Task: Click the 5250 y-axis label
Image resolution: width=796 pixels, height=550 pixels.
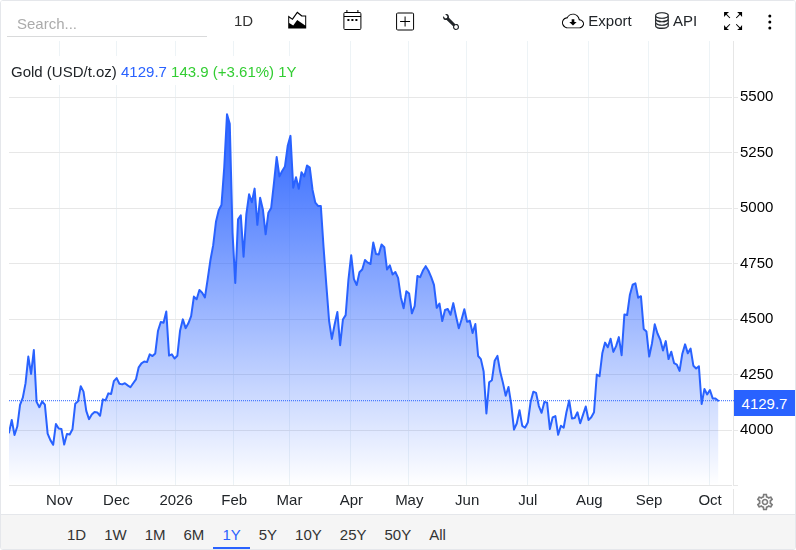Action: [756, 152]
